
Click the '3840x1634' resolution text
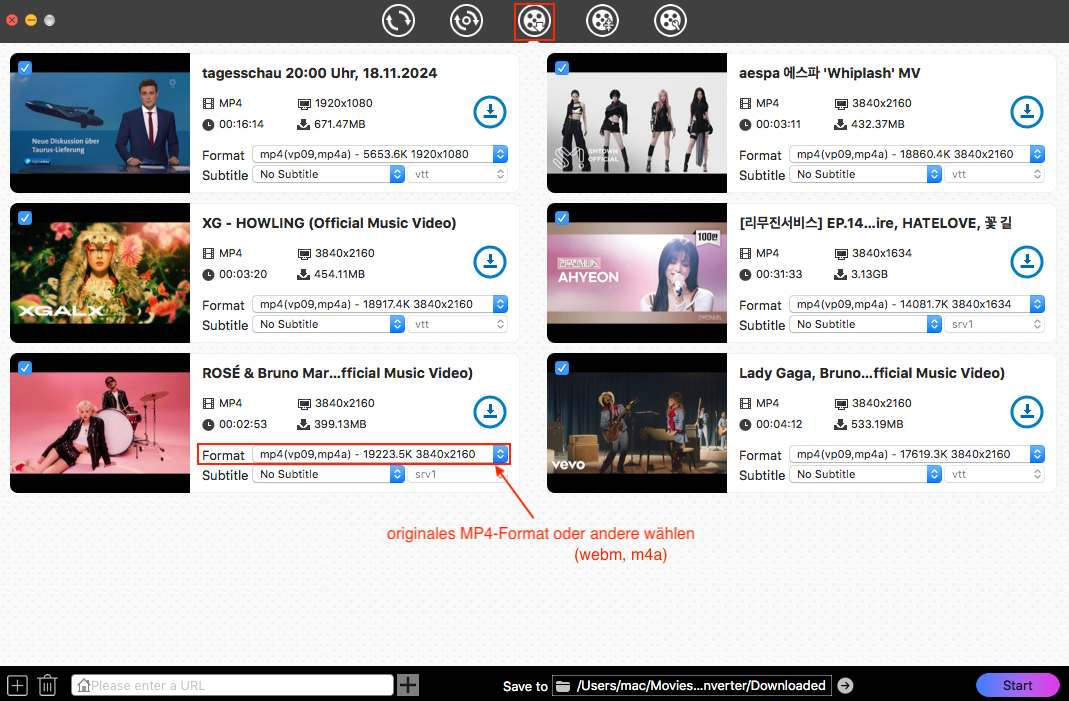pyautogui.click(x=882, y=253)
